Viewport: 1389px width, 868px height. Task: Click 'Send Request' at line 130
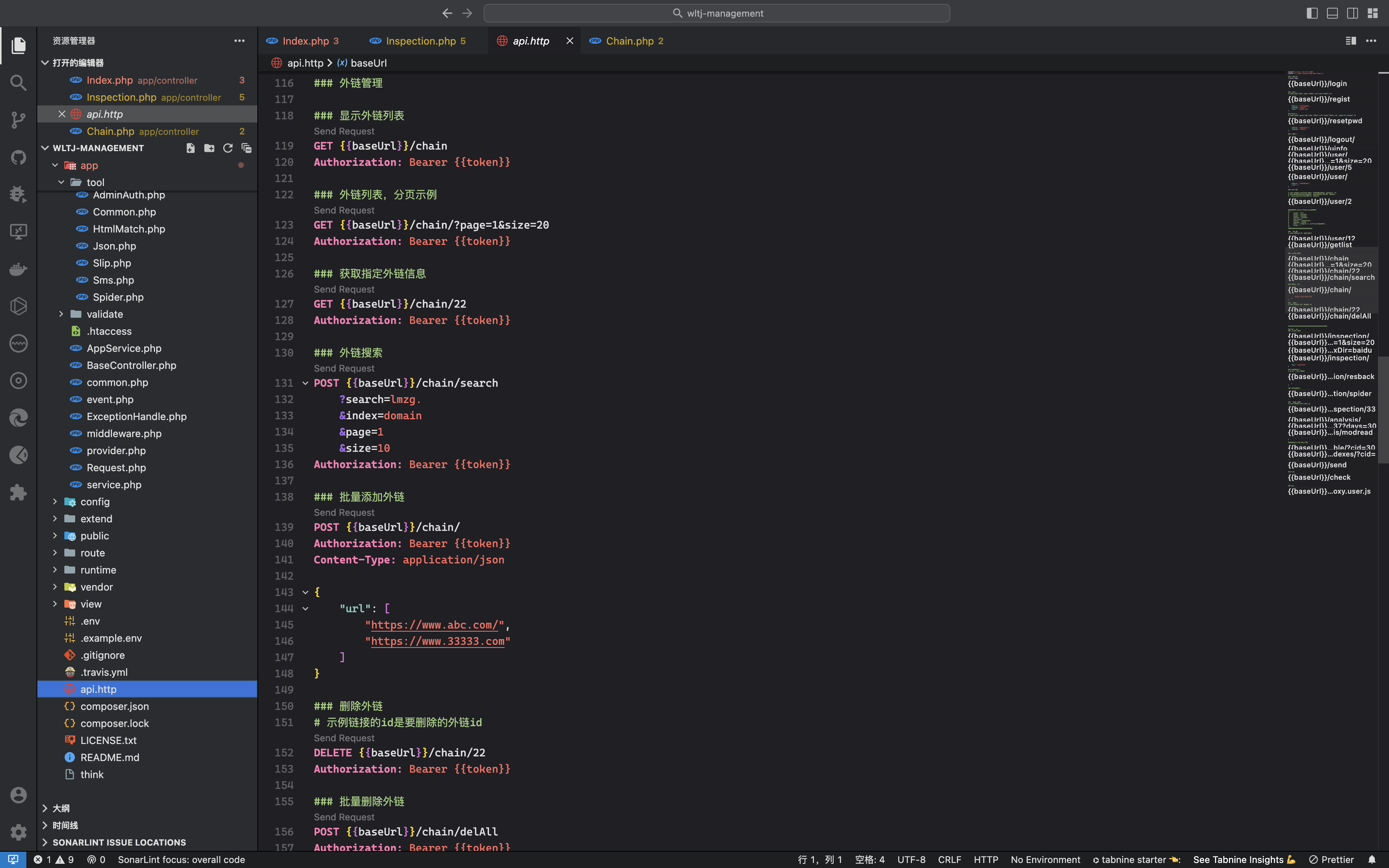coord(344,368)
